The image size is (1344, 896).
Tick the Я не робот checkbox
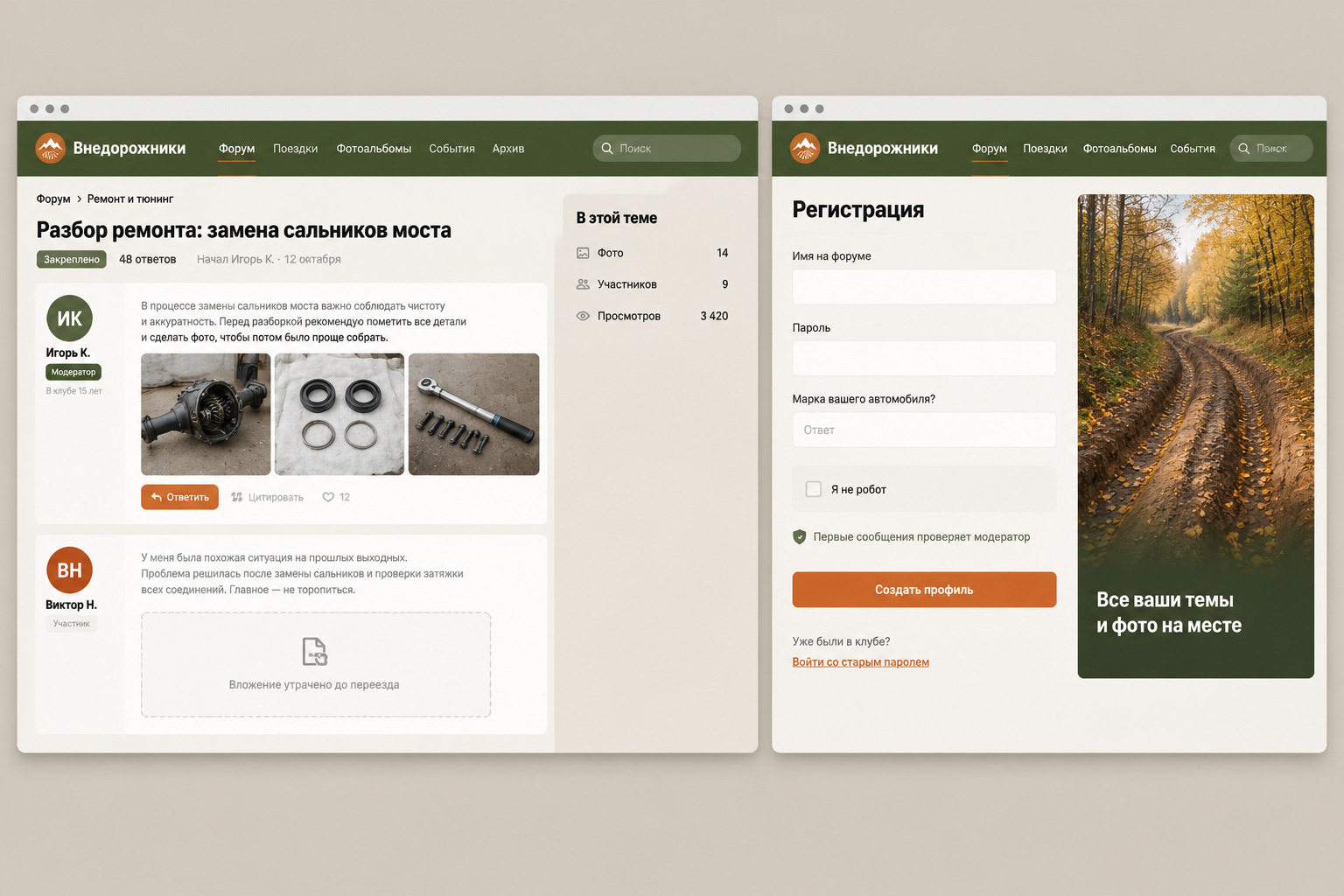813,489
